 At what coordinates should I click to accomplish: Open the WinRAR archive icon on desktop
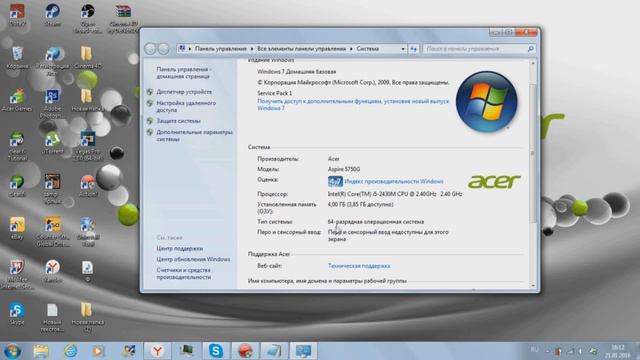click(x=122, y=18)
